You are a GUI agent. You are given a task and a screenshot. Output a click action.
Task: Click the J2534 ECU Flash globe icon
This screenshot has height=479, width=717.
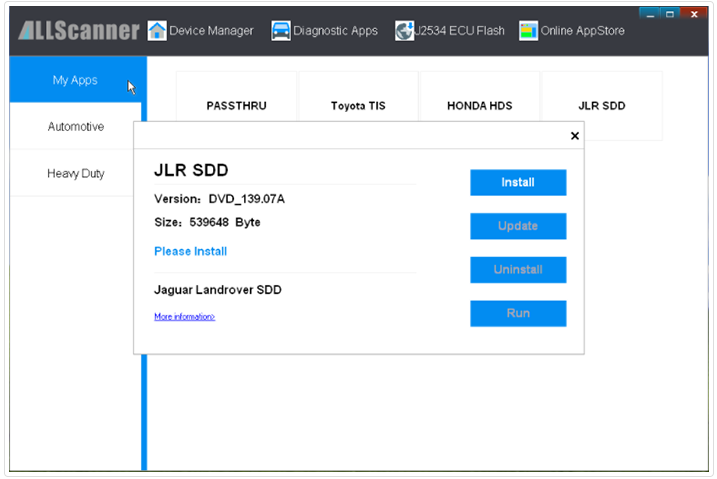point(404,31)
